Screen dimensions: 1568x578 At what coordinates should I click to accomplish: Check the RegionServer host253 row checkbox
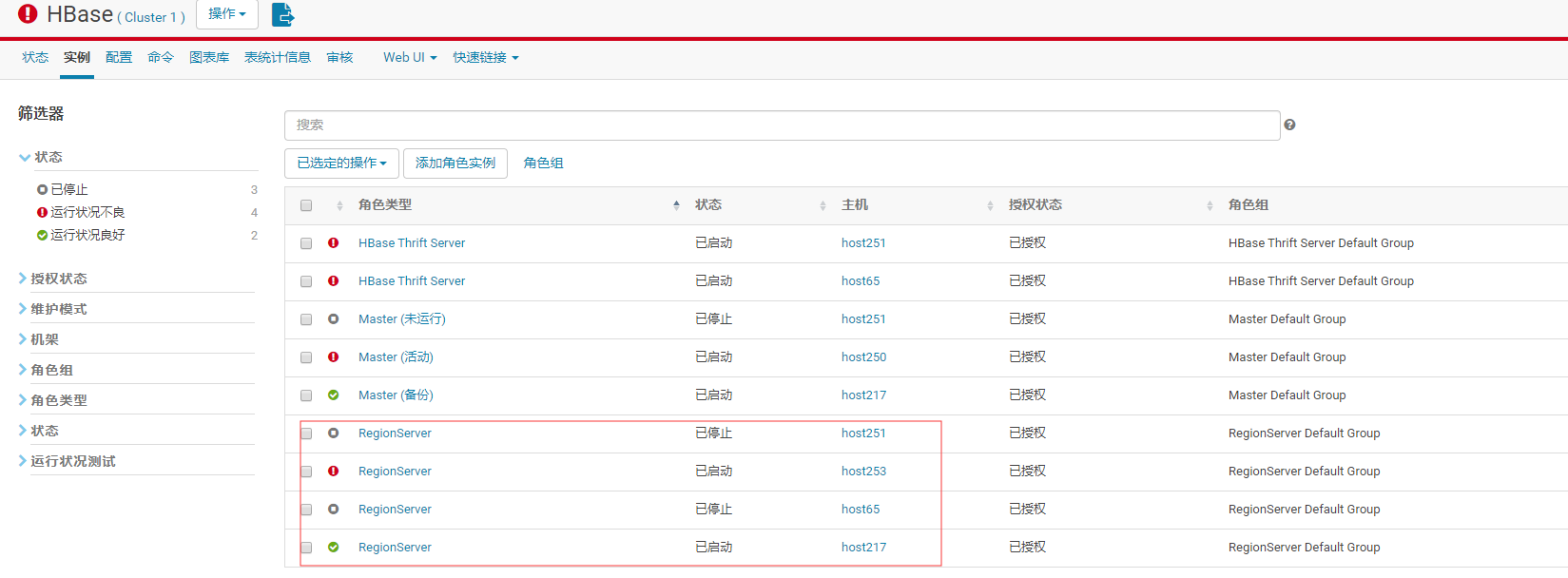(306, 472)
